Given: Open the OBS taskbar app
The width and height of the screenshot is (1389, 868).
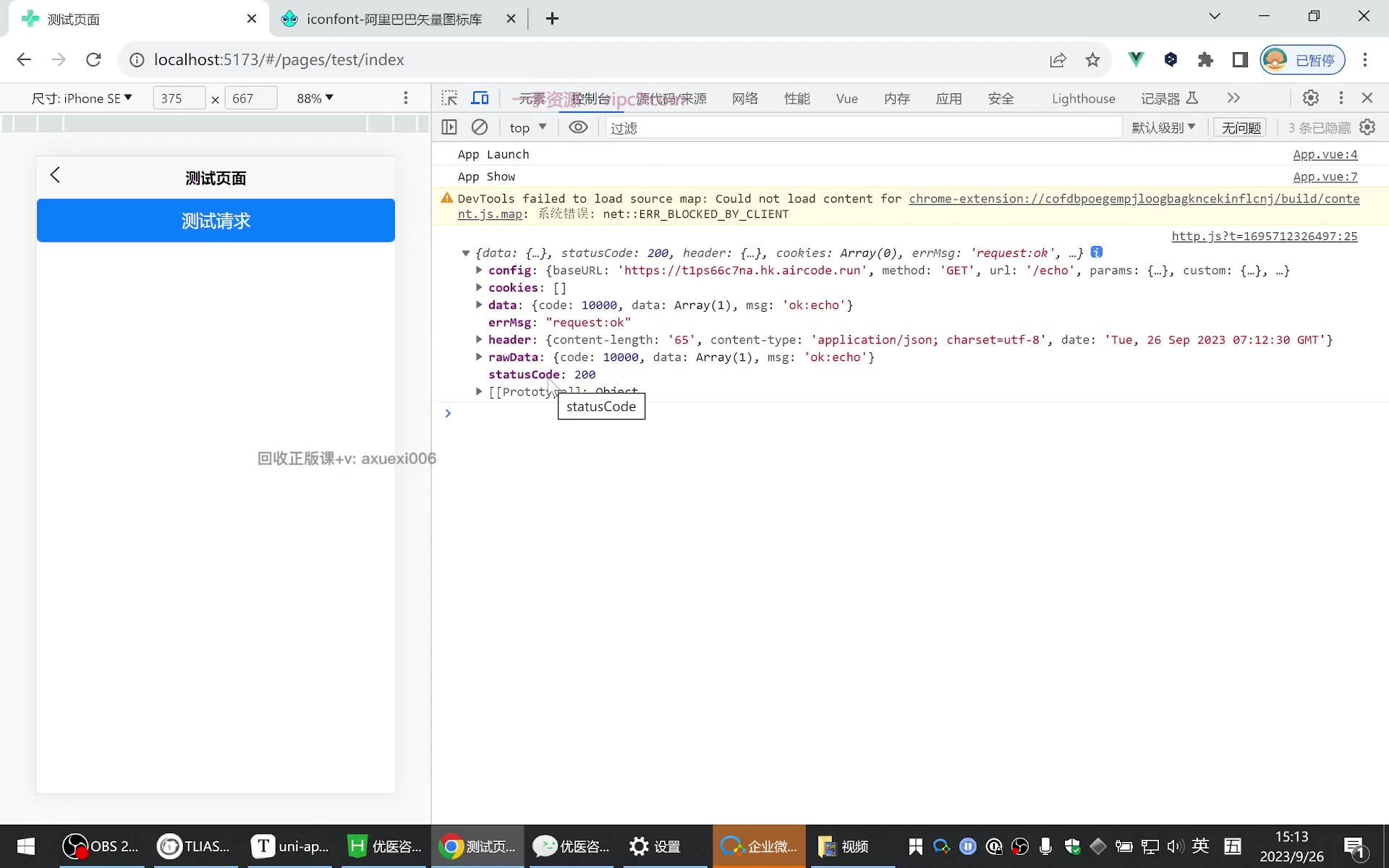Looking at the screenshot, I should coord(101,846).
